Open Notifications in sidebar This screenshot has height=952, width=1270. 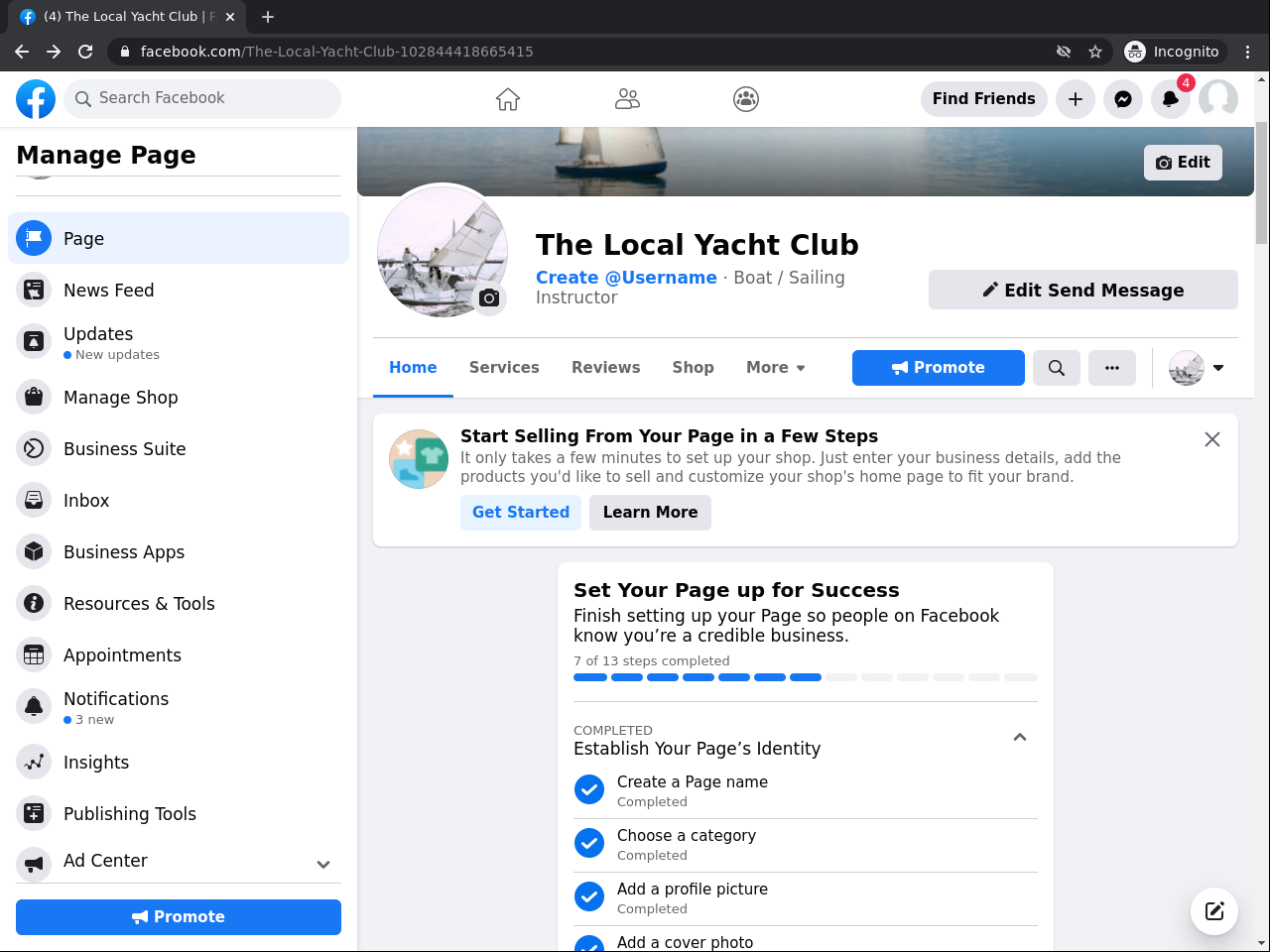click(x=179, y=707)
